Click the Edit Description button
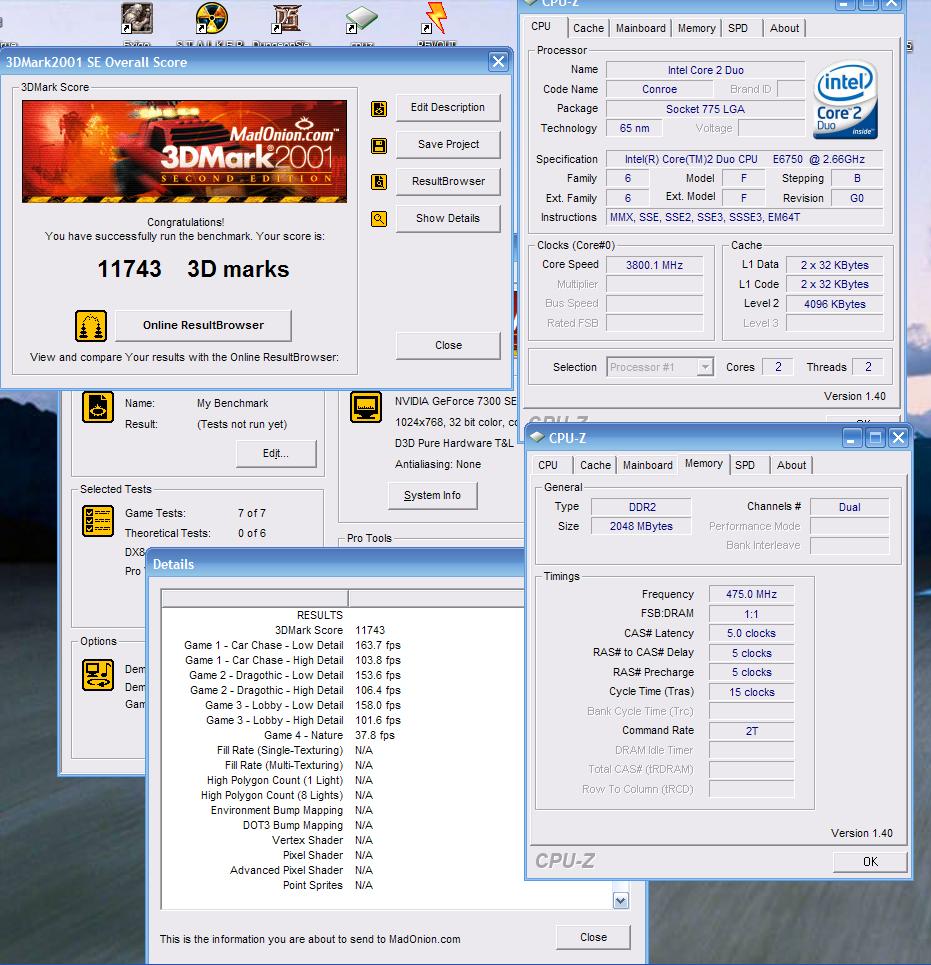The height and width of the screenshot is (965, 931). click(x=448, y=108)
